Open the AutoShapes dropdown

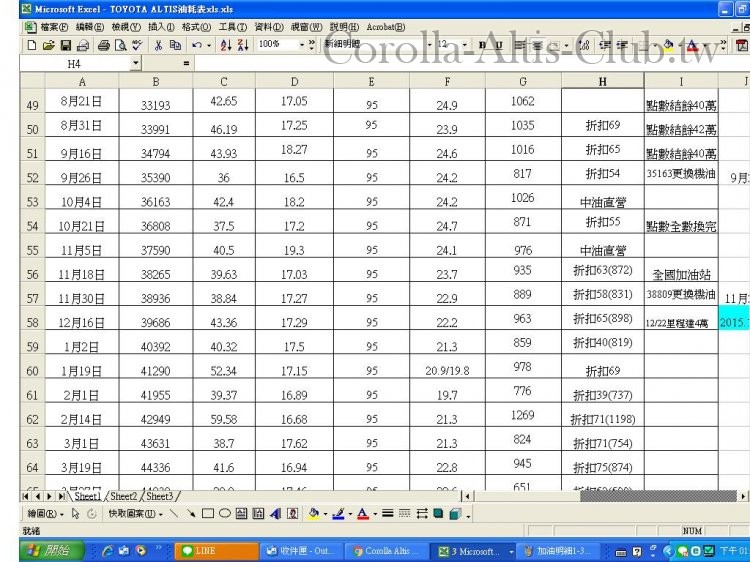pos(136,514)
